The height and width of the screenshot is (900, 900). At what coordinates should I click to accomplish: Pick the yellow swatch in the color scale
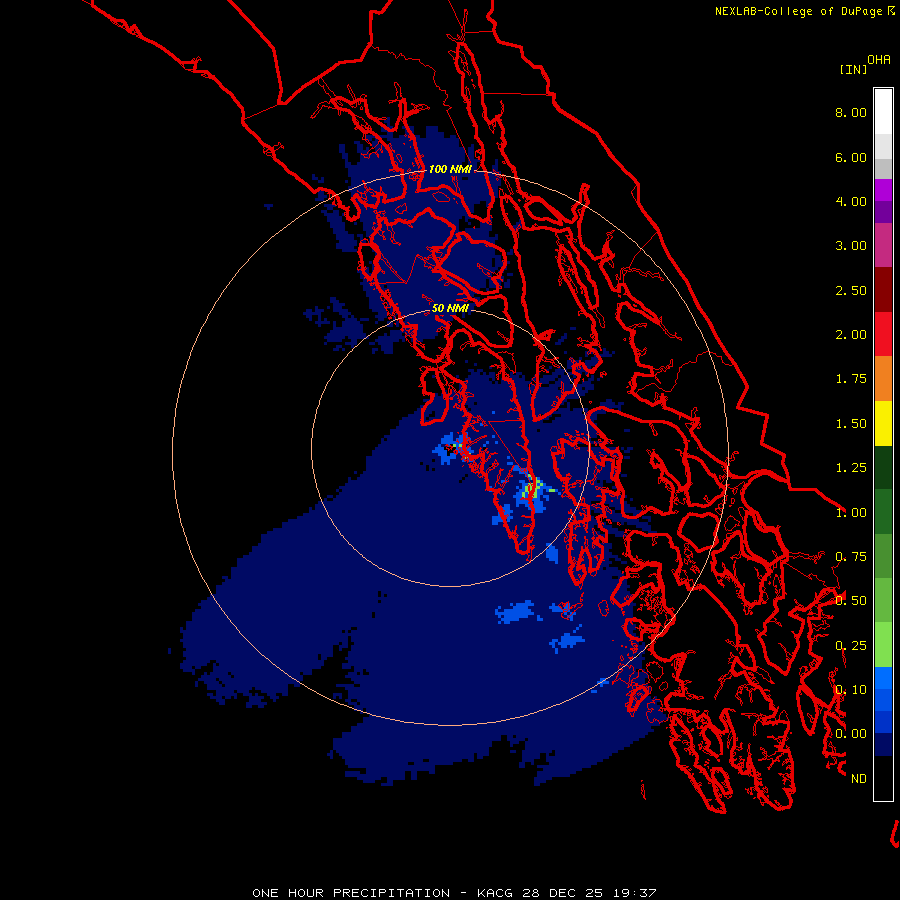[x=883, y=423]
